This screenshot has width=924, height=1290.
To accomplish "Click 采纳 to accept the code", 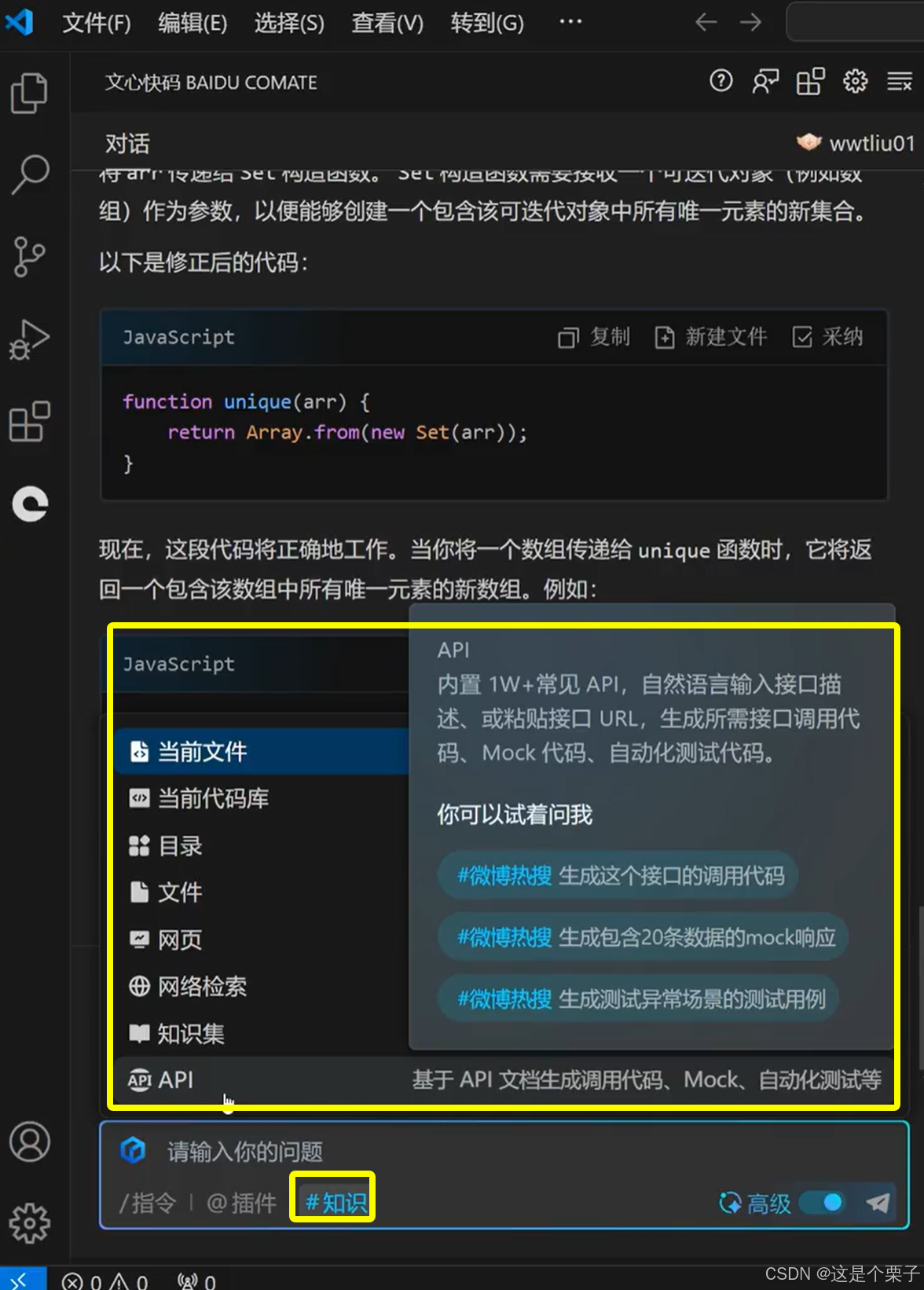I will pyautogui.click(x=827, y=337).
